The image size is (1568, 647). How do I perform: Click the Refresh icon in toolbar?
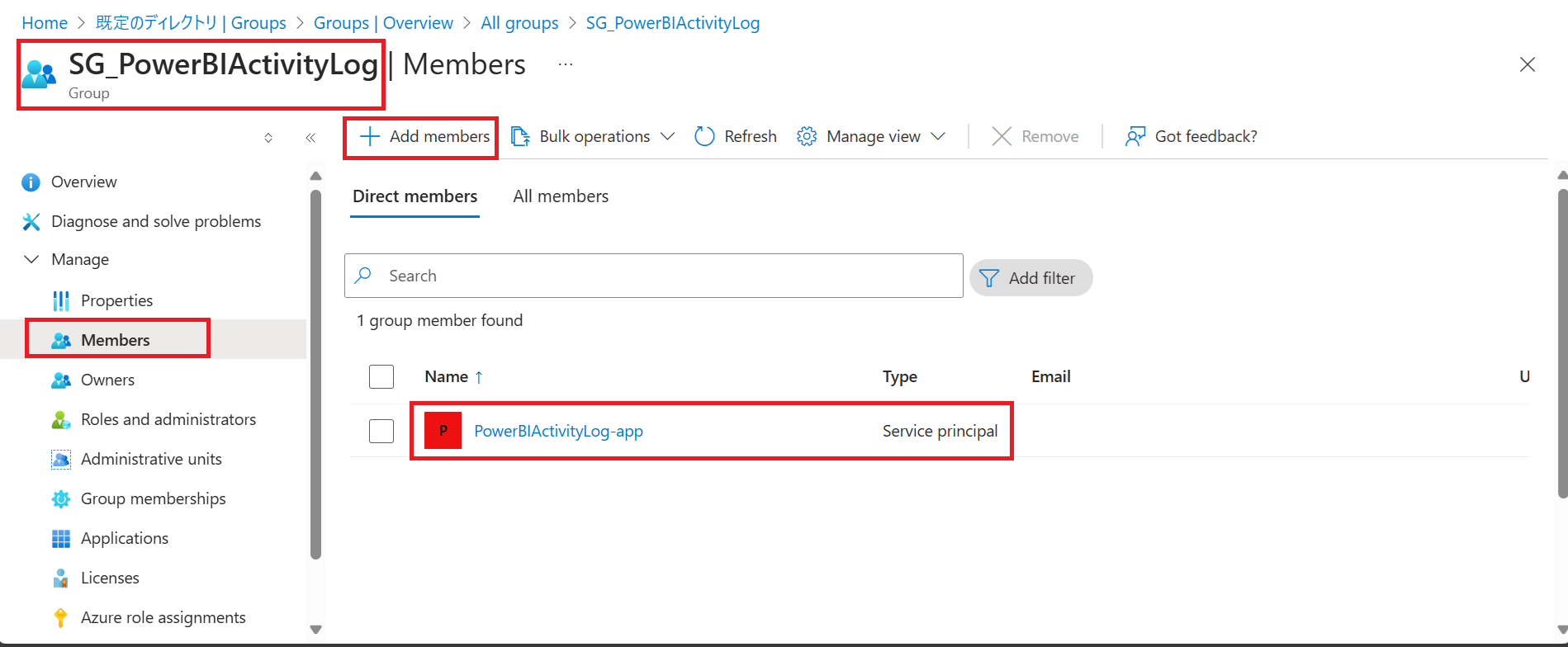point(704,136)
